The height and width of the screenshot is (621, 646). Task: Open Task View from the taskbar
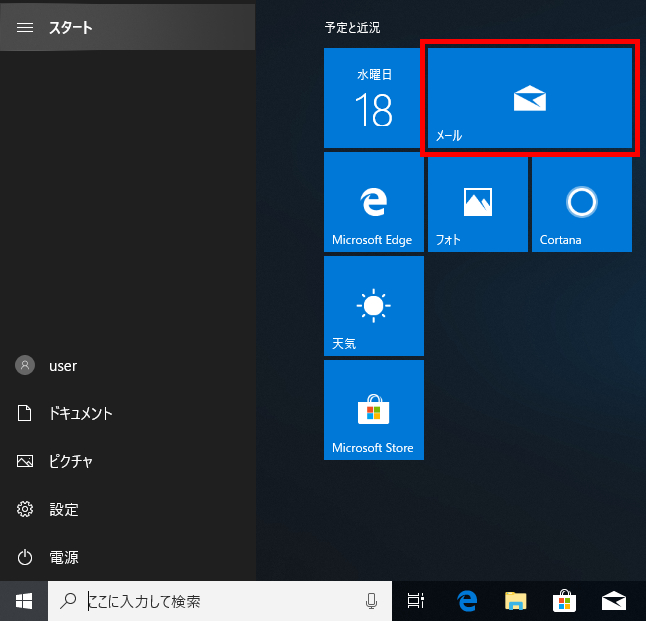coord(416,601)
